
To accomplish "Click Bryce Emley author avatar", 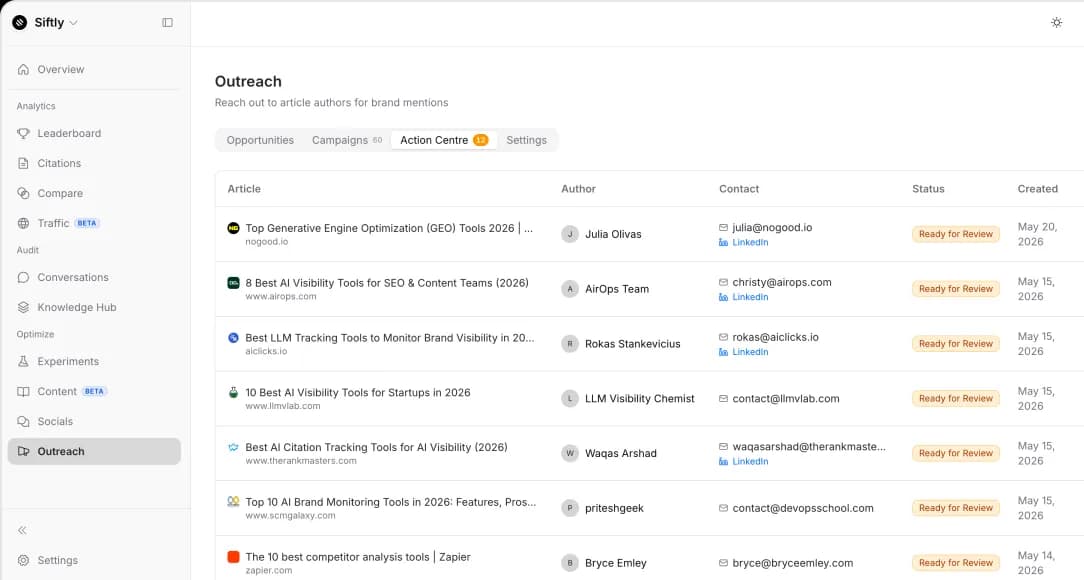I will (570, 563).
